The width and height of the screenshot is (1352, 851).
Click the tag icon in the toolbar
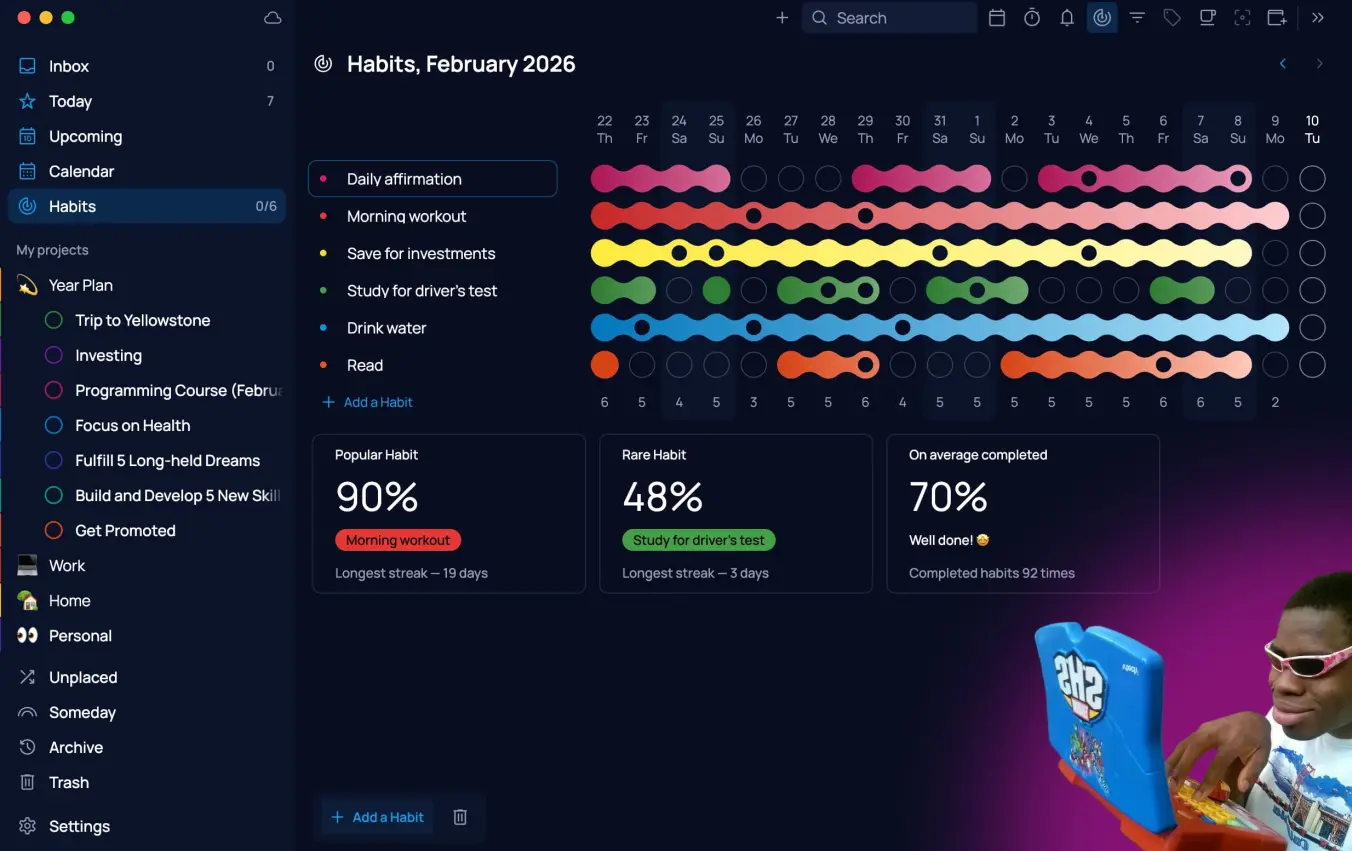tap(1172, 18)
